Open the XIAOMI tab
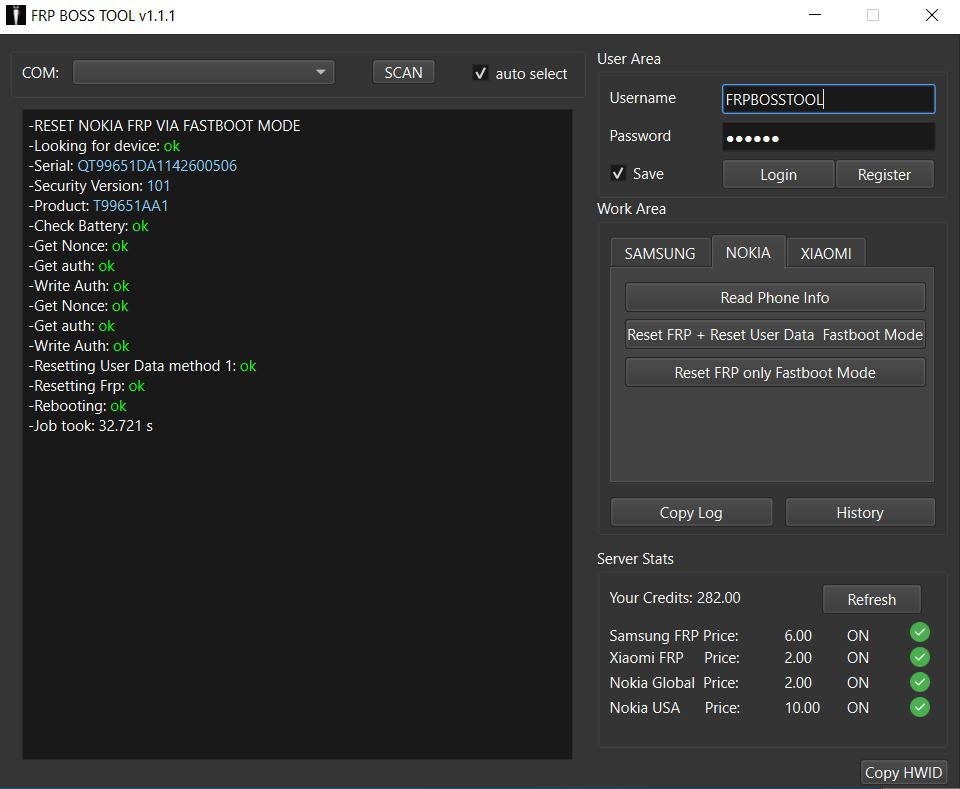Viewport: 960px width, 789px height. click(826, 253)
